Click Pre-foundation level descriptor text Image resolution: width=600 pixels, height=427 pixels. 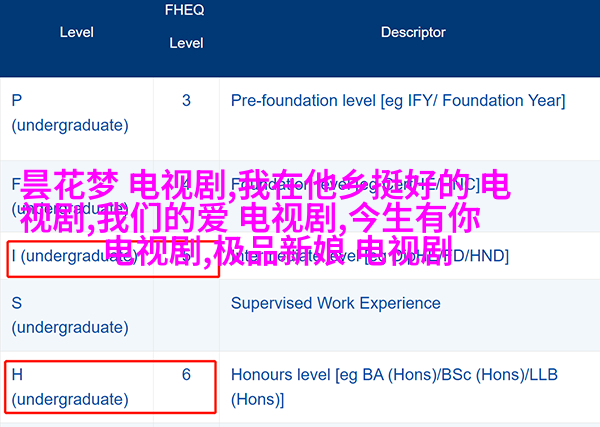pyautogui.click(x=398, y=101)
